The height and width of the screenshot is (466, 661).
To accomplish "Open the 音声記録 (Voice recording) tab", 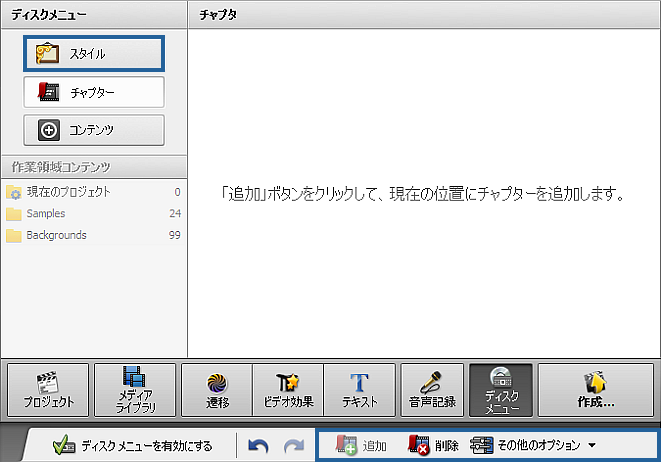I will (433, 391).
